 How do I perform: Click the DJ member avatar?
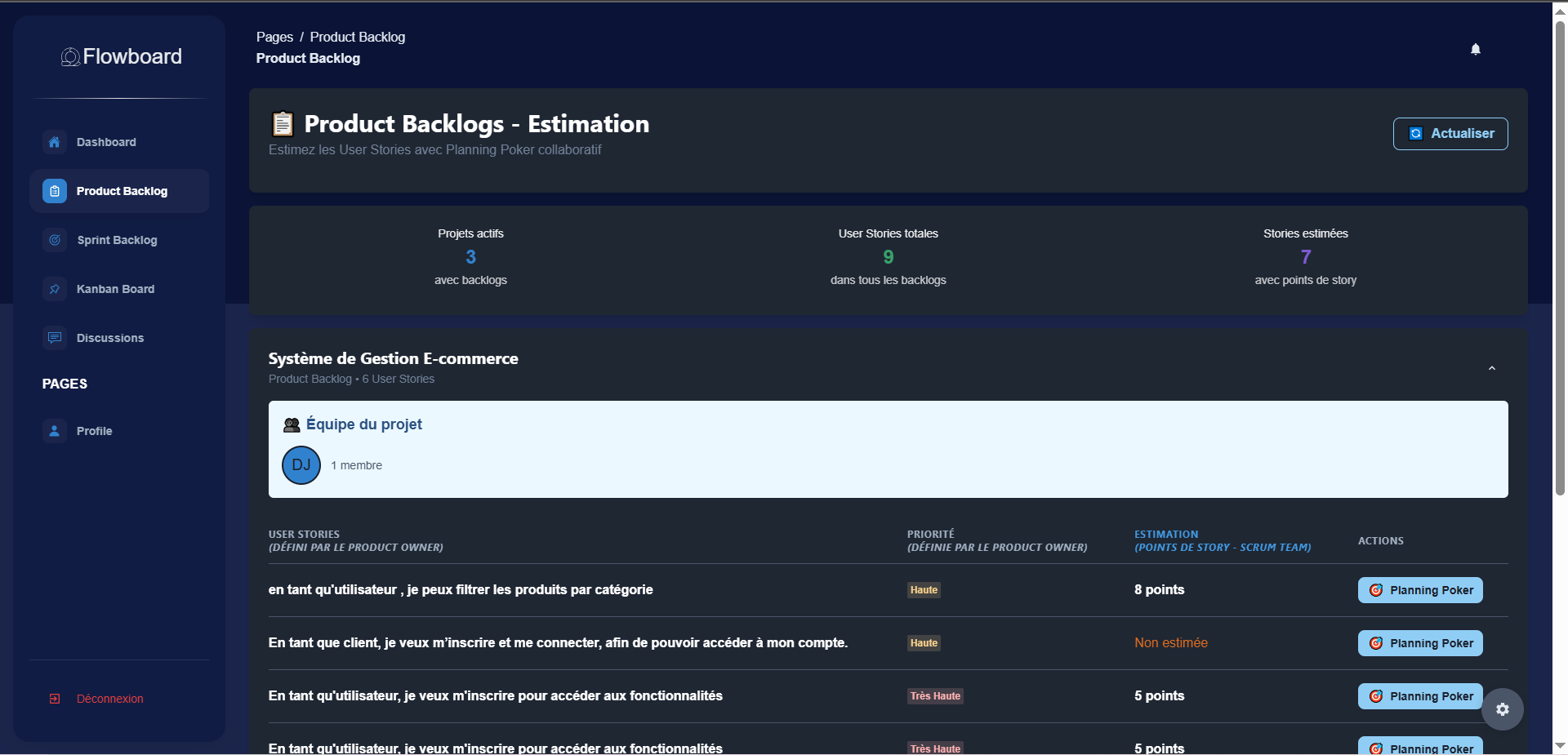(301, 465)
